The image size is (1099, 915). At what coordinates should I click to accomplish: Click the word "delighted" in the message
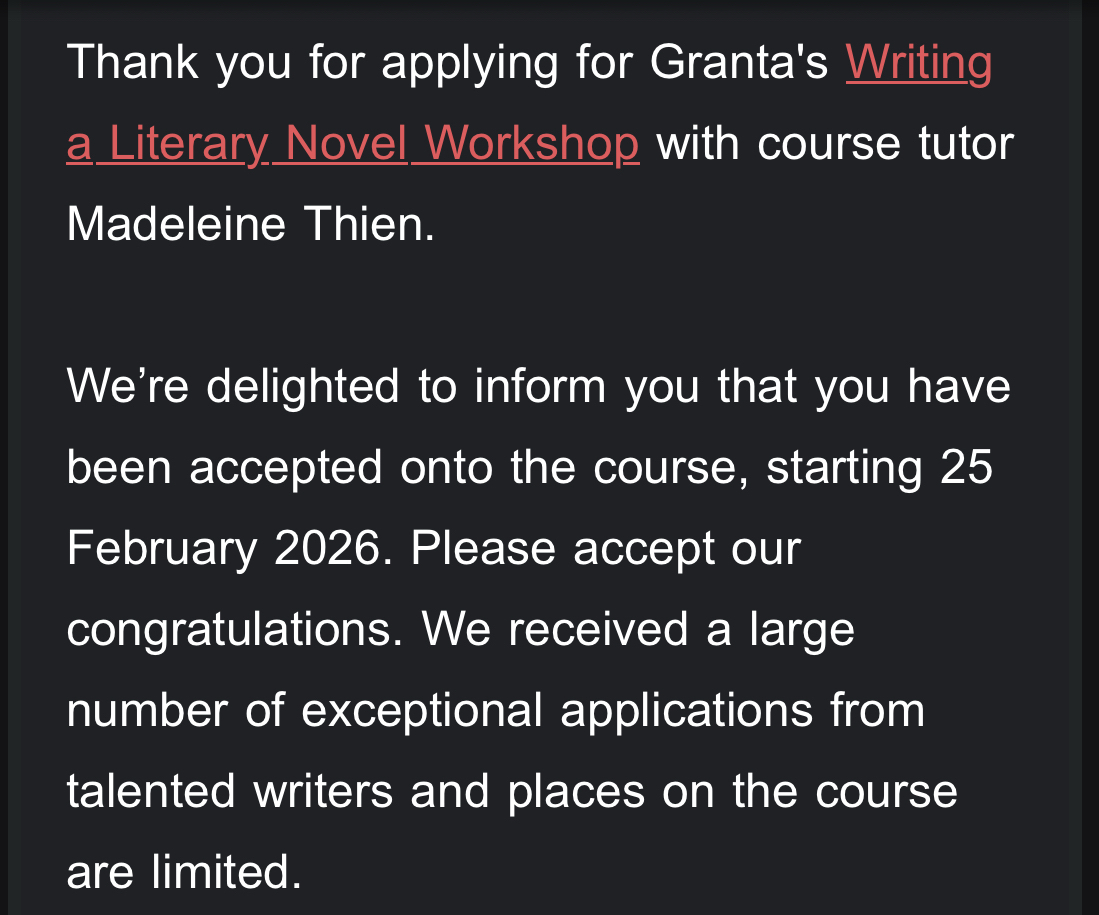[302, 387]
